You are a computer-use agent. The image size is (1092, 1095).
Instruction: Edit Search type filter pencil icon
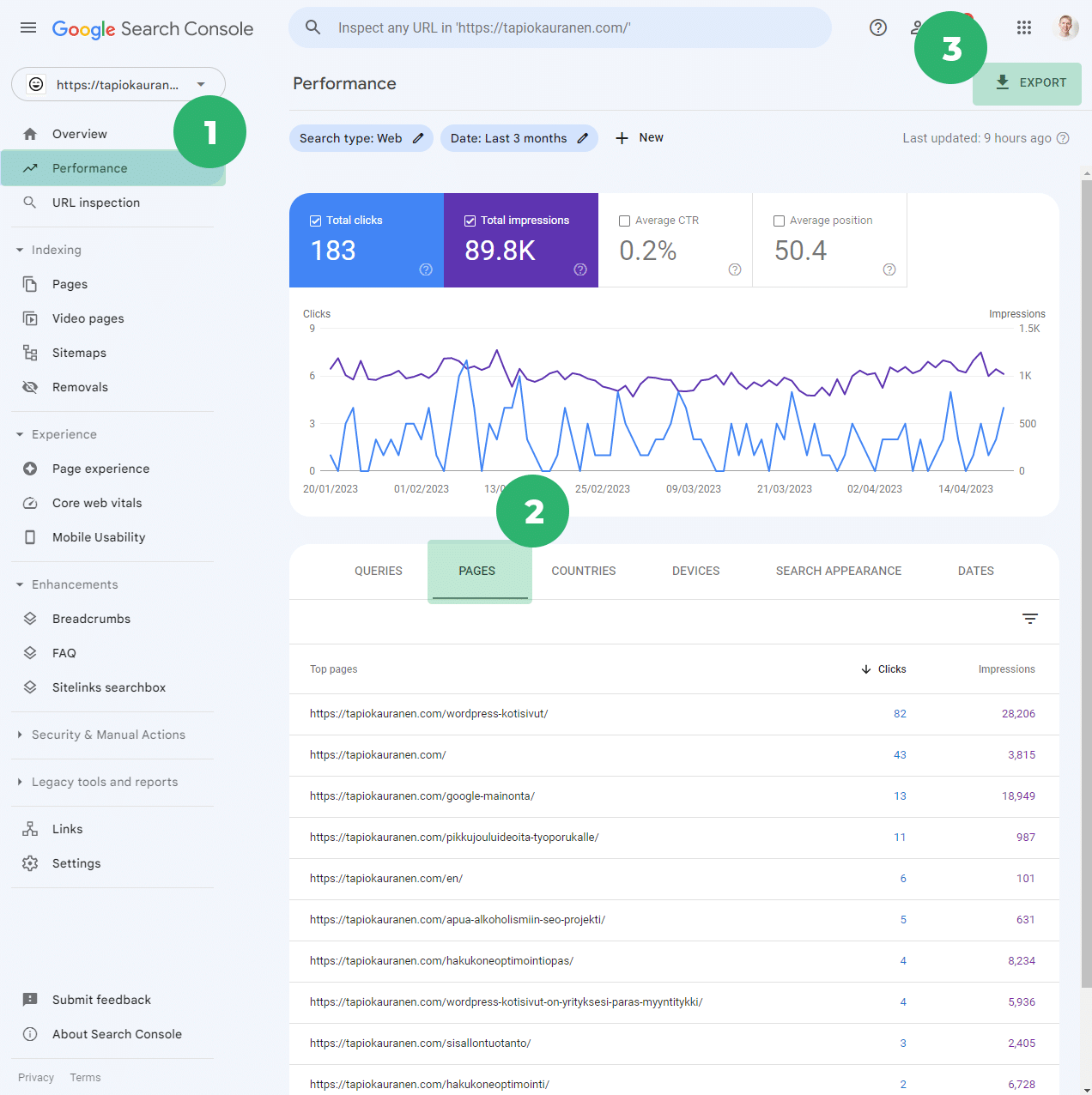pyautogui.click(x=418, y=138)
